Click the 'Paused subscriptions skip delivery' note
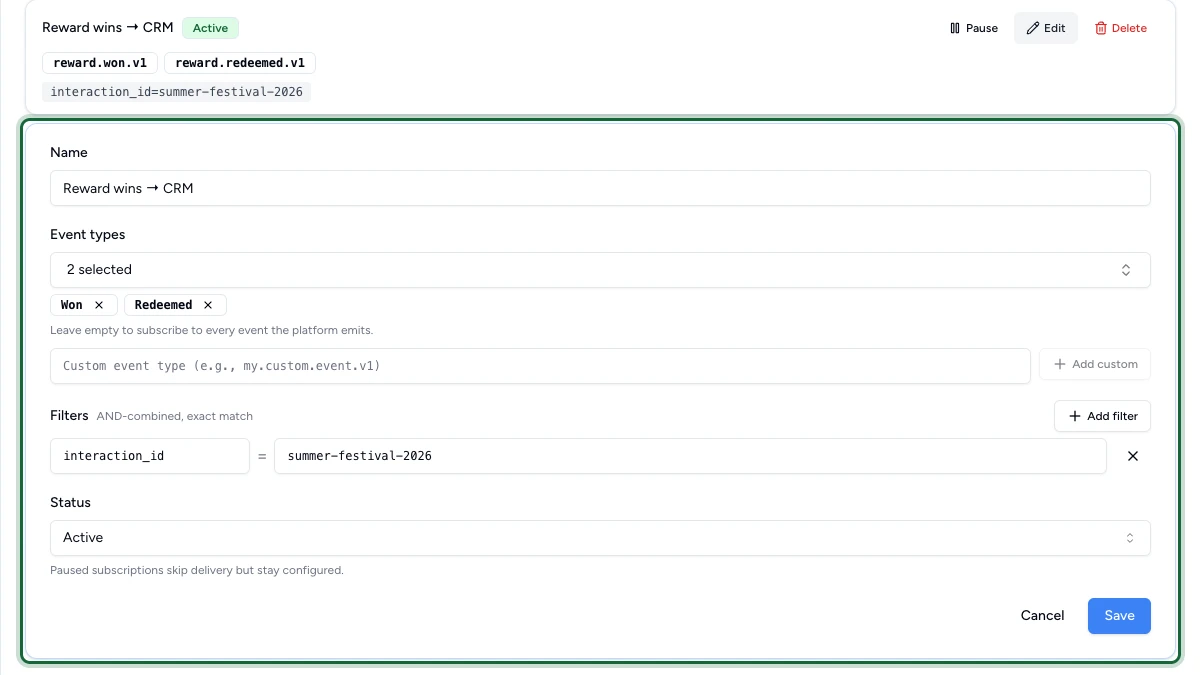The image size is (1200, 675). pos(197,570)
